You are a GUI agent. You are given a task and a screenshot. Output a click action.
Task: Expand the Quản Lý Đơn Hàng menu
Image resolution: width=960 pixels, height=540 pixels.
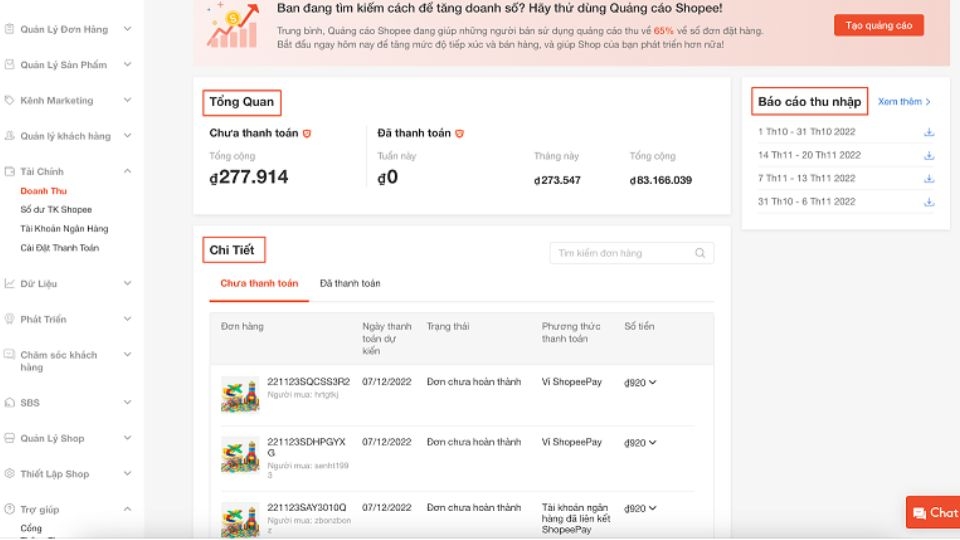[127, 29]
